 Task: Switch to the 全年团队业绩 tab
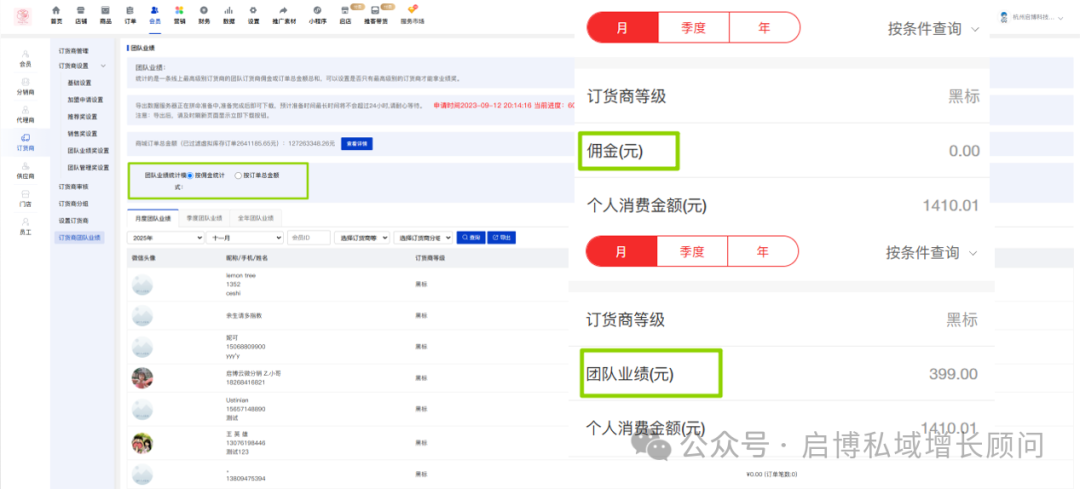coord(256,217)
